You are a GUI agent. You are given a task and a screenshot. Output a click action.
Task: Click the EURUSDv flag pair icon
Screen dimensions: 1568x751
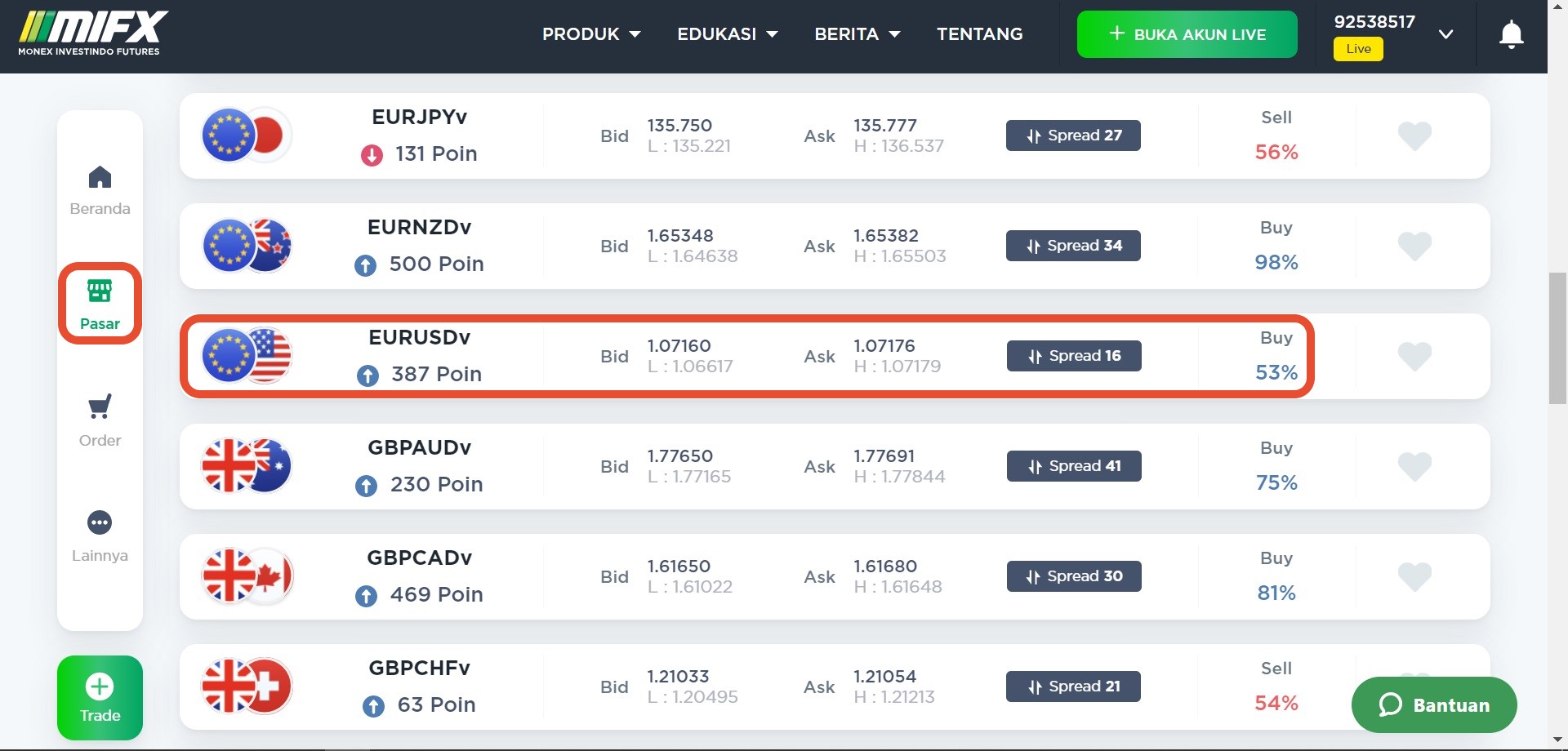247,356
